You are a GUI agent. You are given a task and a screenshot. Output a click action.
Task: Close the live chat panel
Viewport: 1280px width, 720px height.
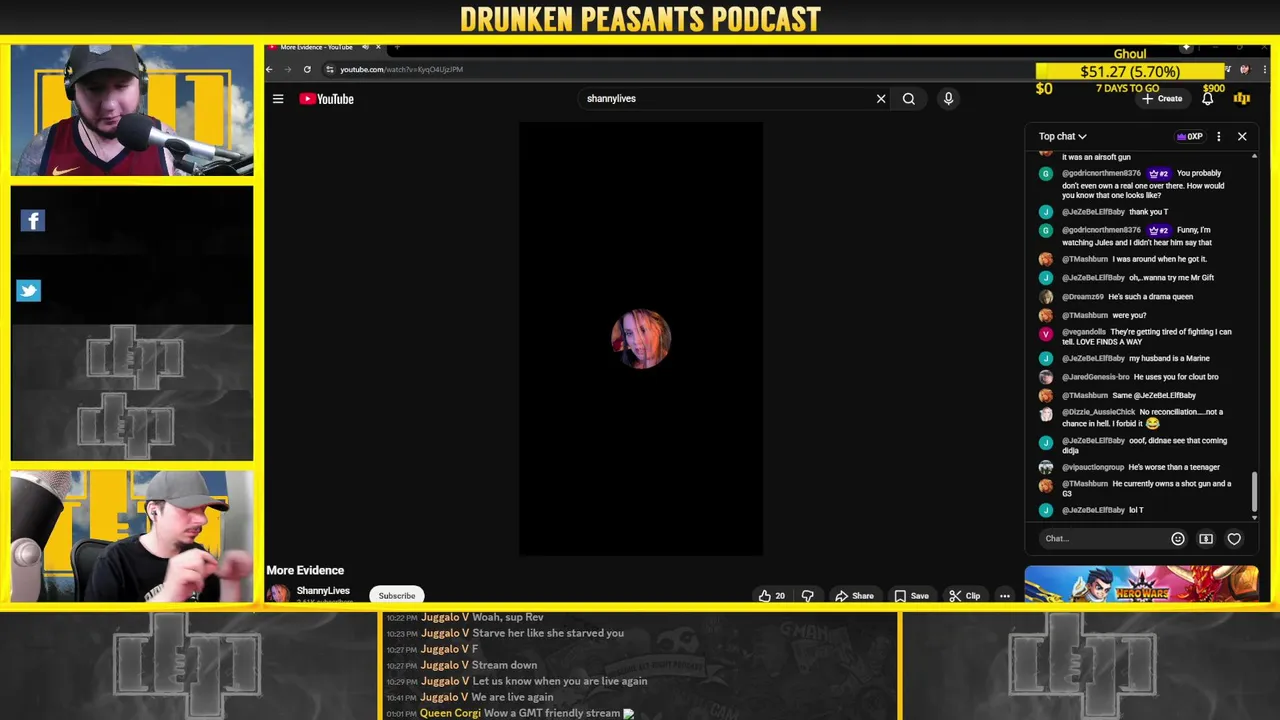click(1242, 136)
